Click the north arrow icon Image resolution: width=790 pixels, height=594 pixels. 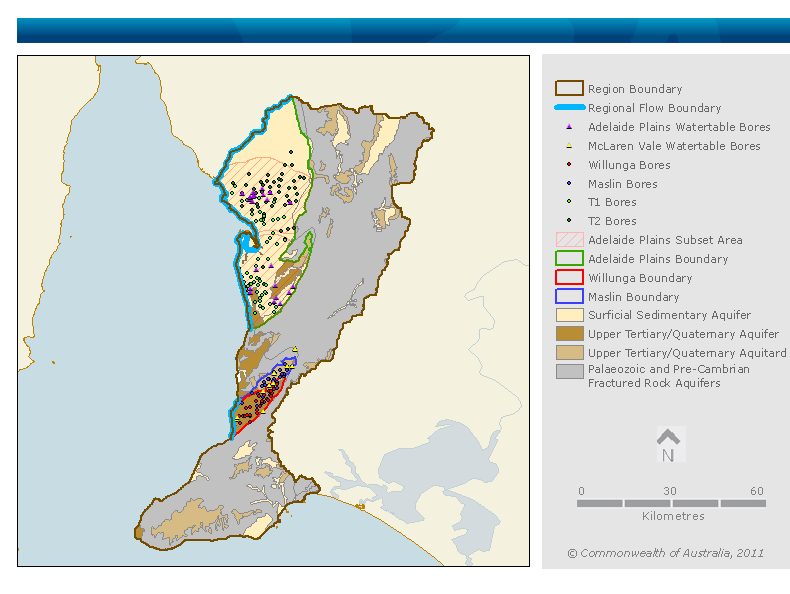pos(669,445)
